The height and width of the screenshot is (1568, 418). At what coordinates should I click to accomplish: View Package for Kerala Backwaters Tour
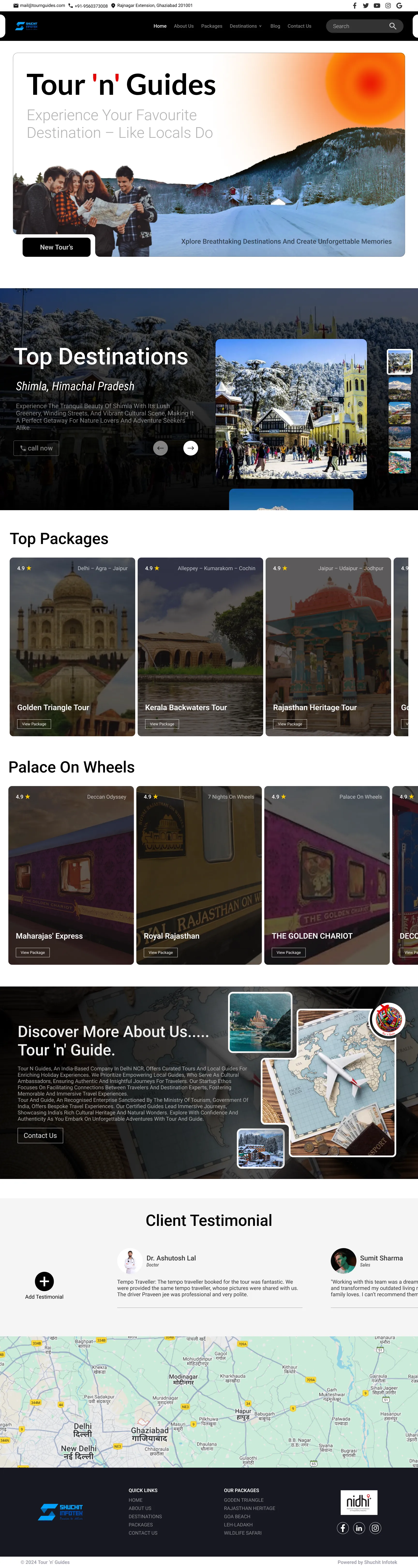[x=162, y=724]
